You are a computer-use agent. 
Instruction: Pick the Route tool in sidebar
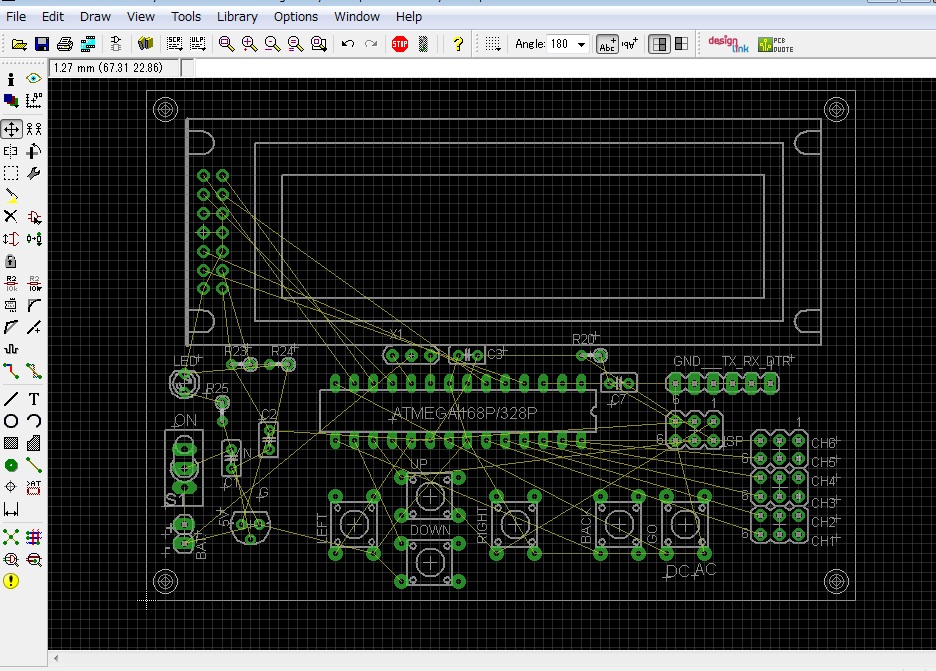[11, 370]
